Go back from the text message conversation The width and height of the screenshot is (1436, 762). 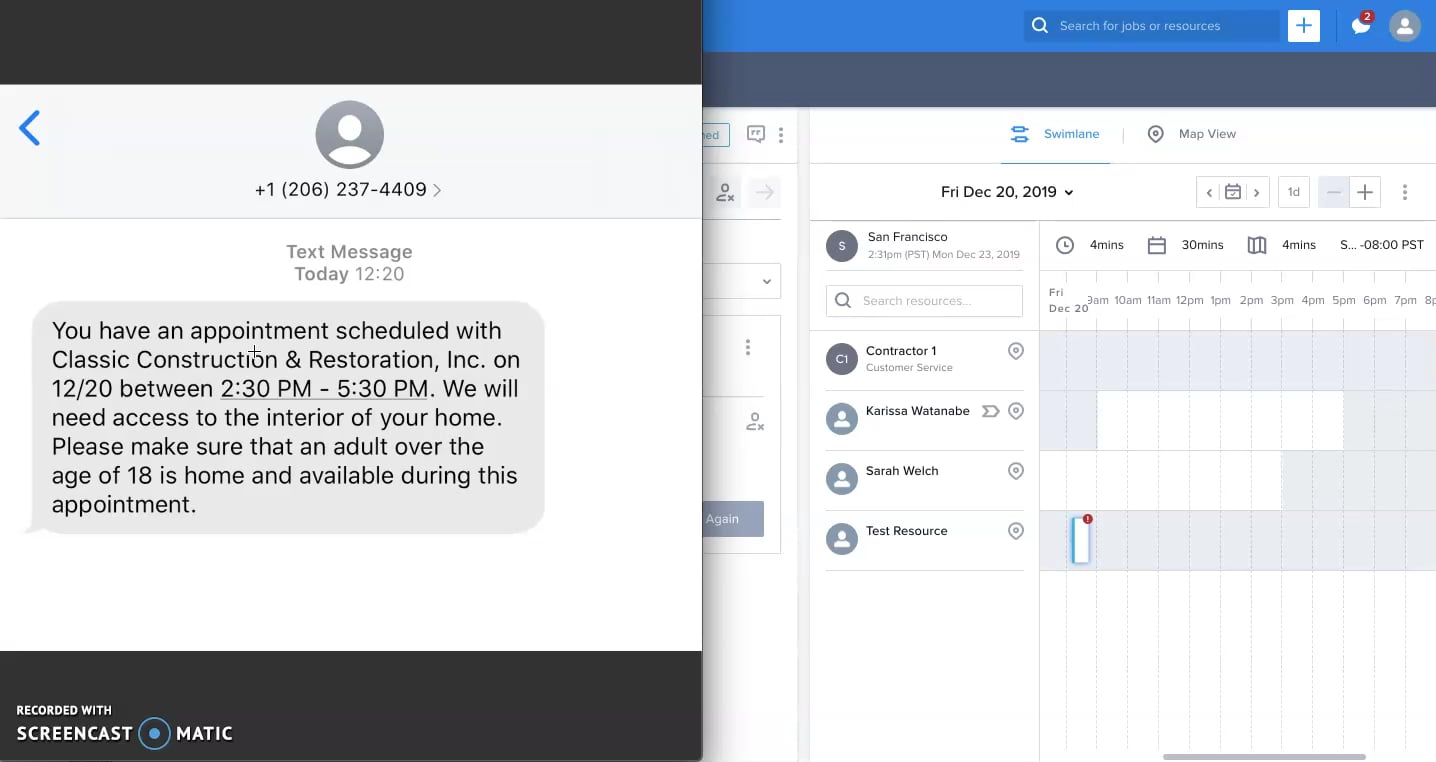coord(30,128)
